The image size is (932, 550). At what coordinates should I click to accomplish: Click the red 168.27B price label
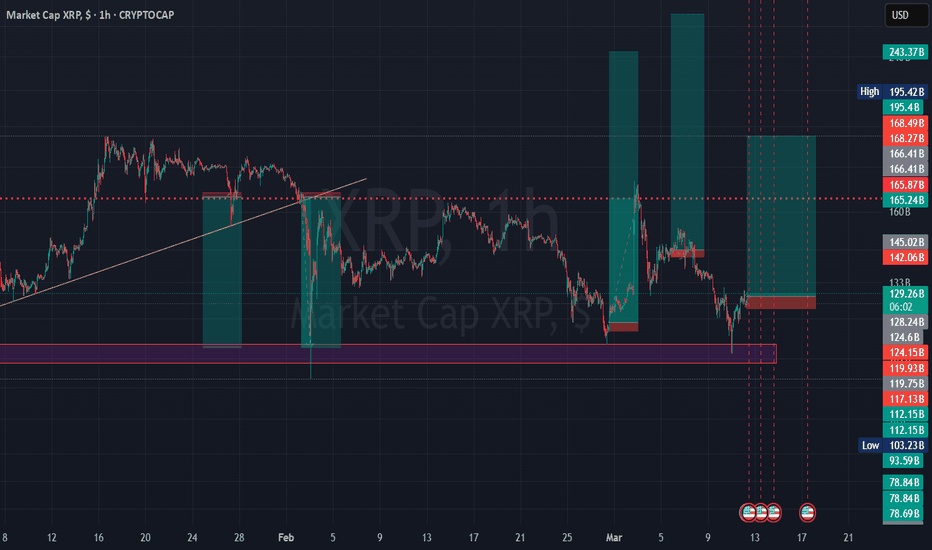click(x=906, y=139)
